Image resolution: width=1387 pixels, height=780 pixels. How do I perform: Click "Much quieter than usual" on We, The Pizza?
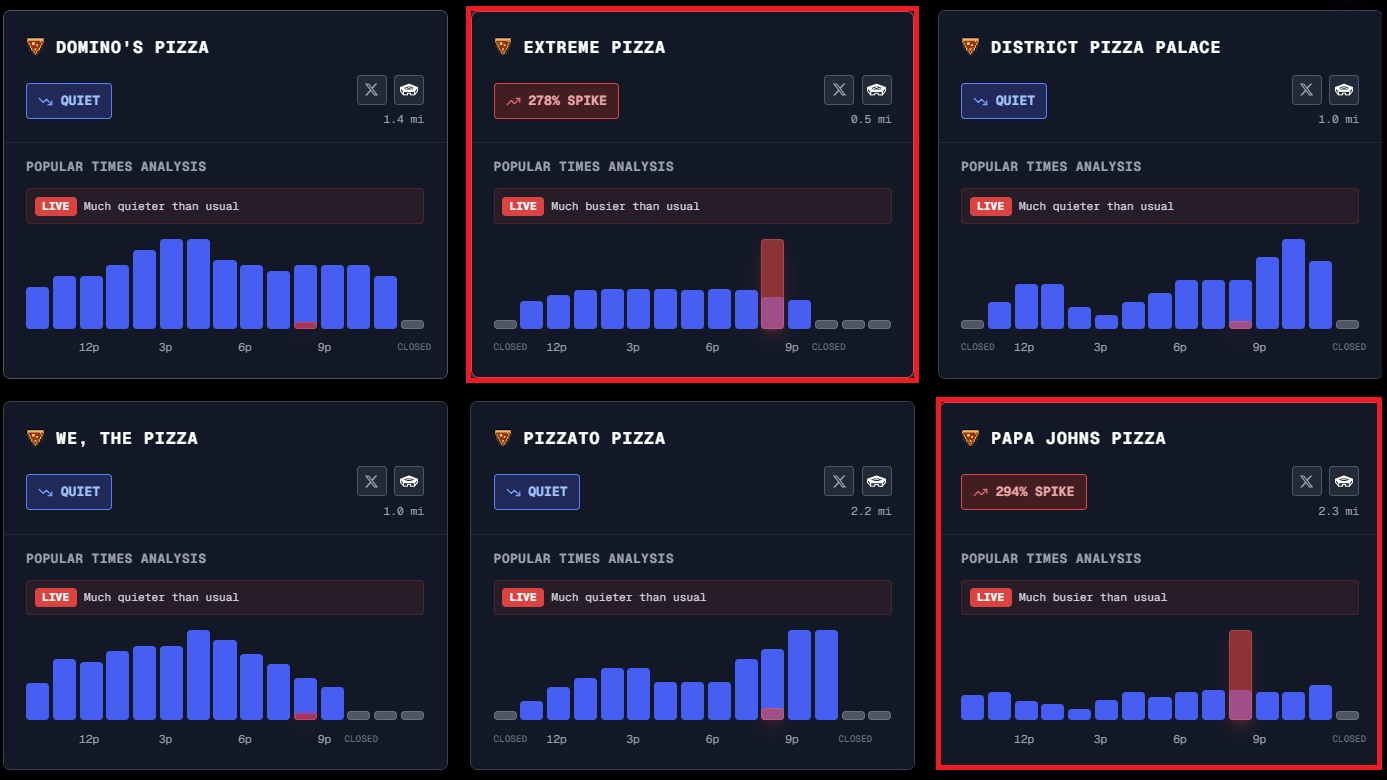pyautogui.click(x=161, y=597)
